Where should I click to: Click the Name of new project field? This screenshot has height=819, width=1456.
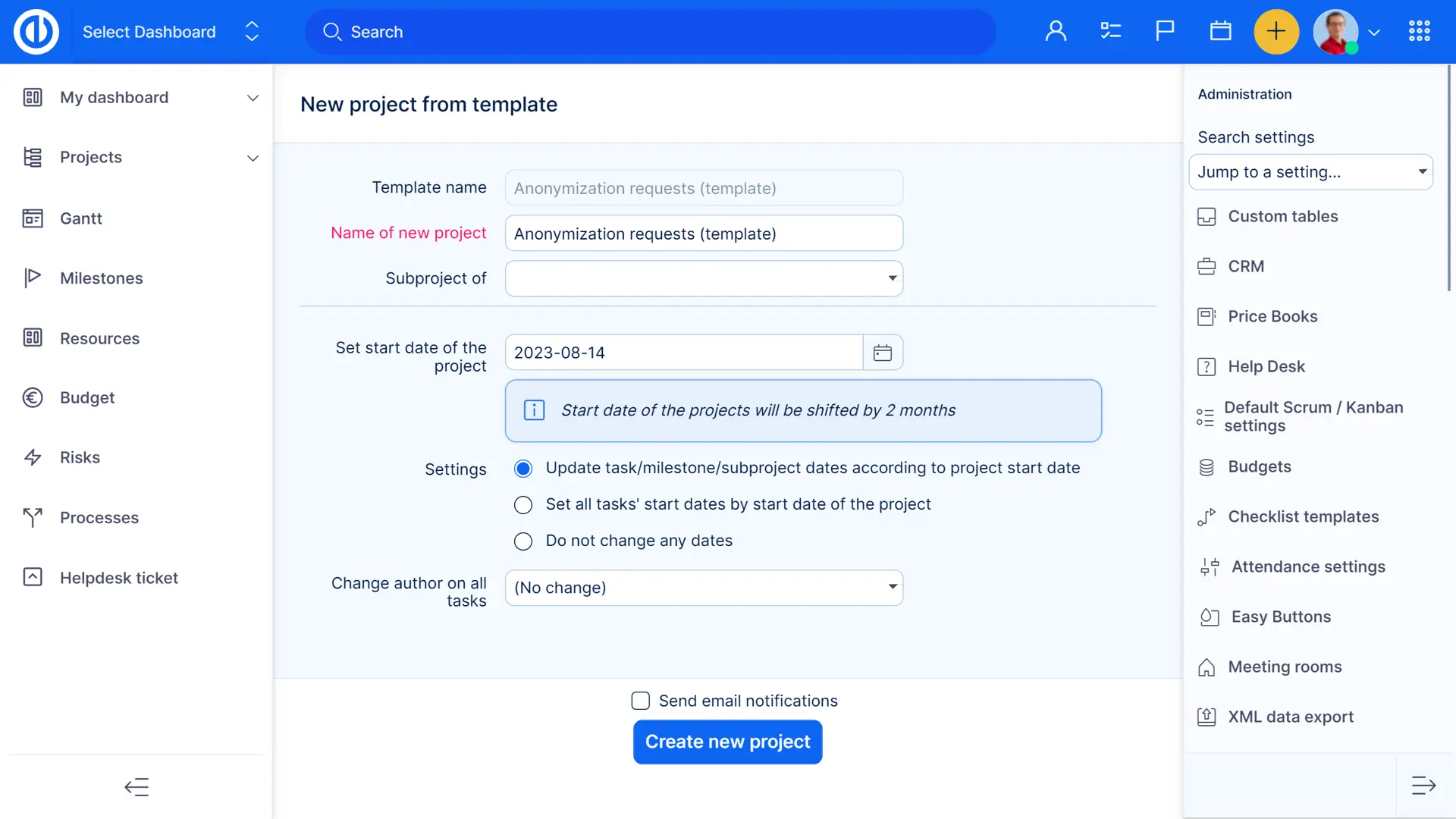(x=704, y=234)
